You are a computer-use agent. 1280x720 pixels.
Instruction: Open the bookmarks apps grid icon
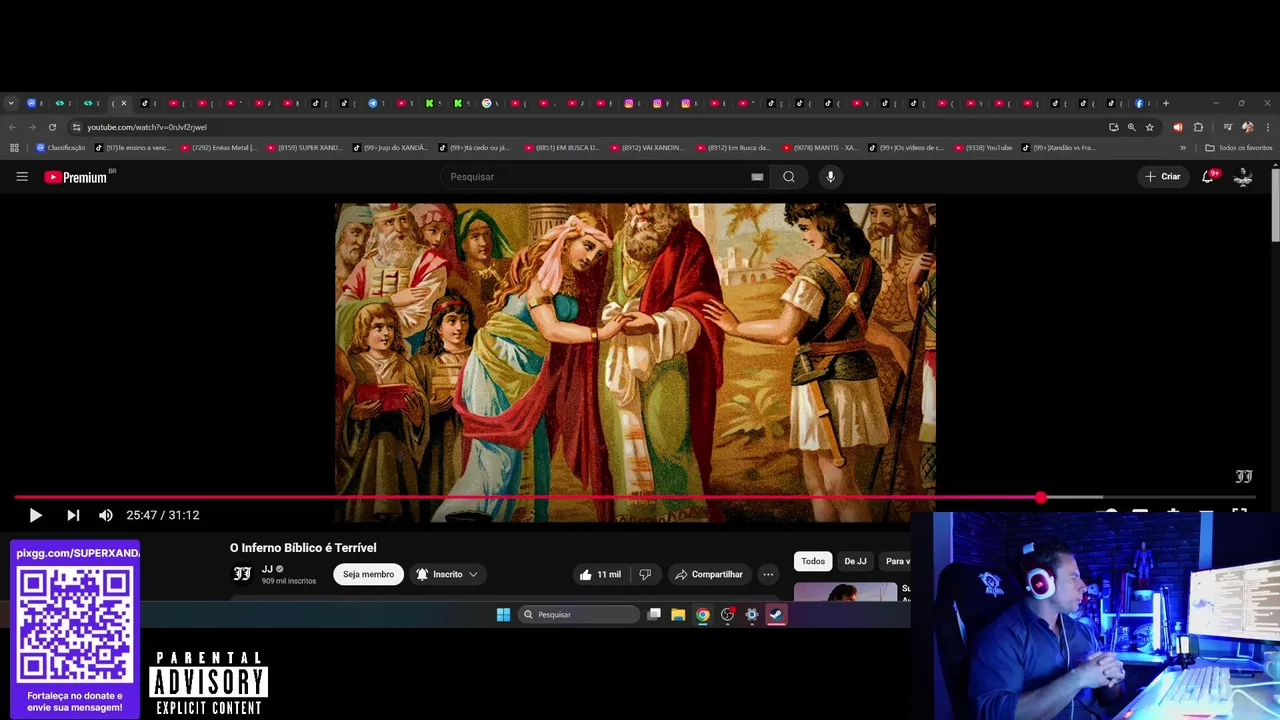[x=14, y=148]
